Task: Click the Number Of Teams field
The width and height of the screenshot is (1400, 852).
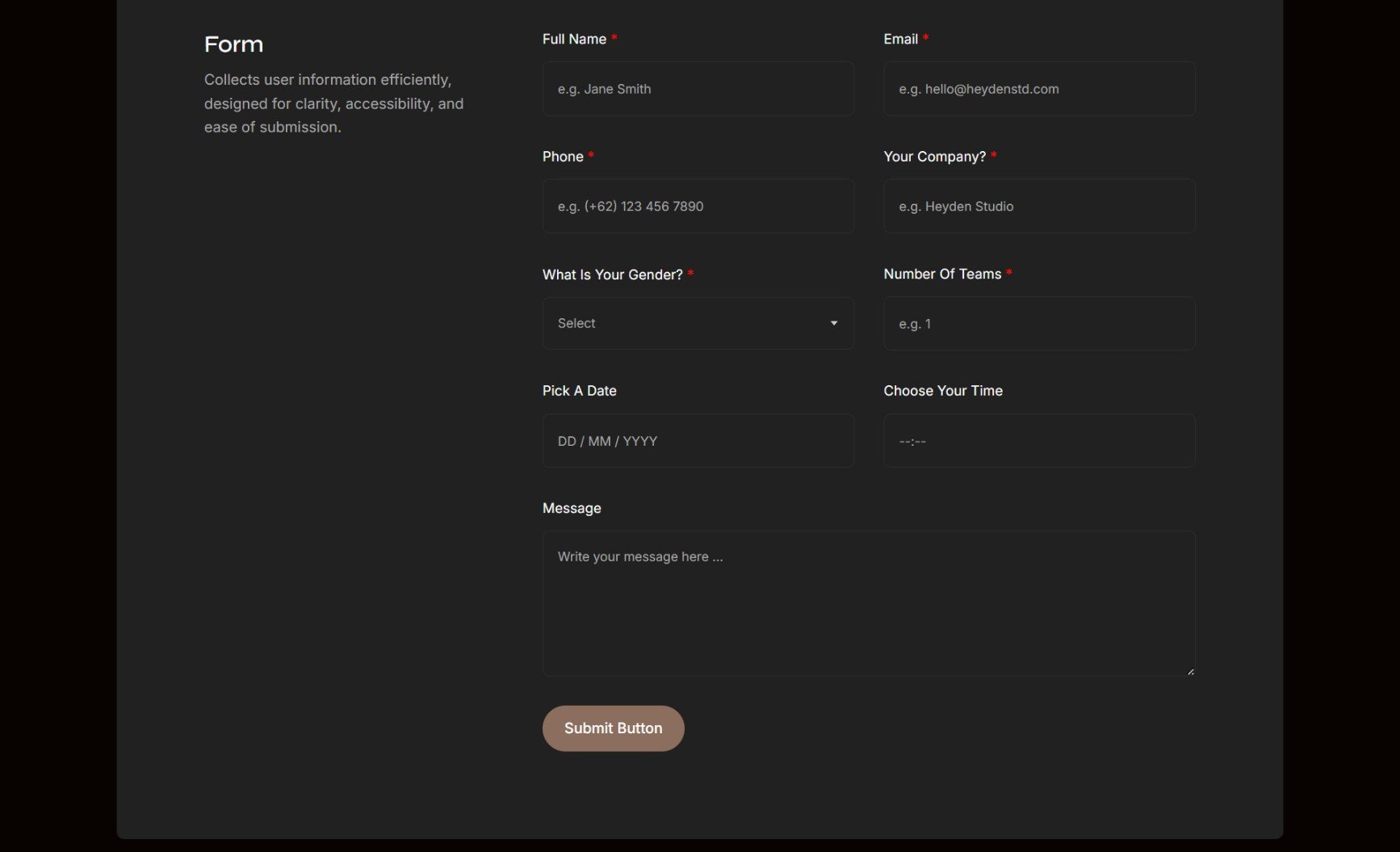Action: pos(1039,323)
